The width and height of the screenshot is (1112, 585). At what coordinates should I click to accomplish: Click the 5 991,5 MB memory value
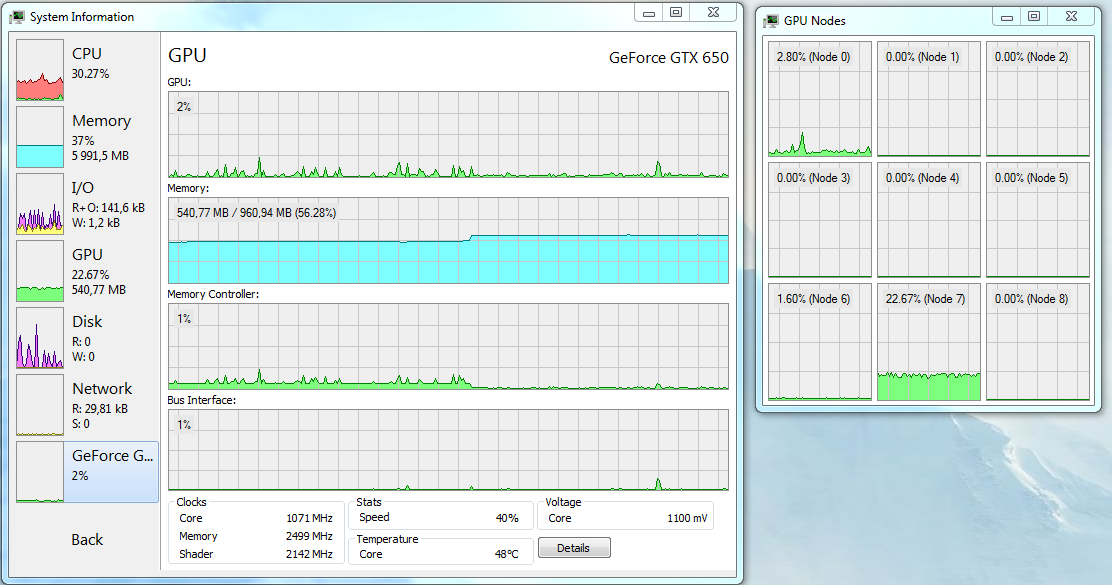click(100, 156)
